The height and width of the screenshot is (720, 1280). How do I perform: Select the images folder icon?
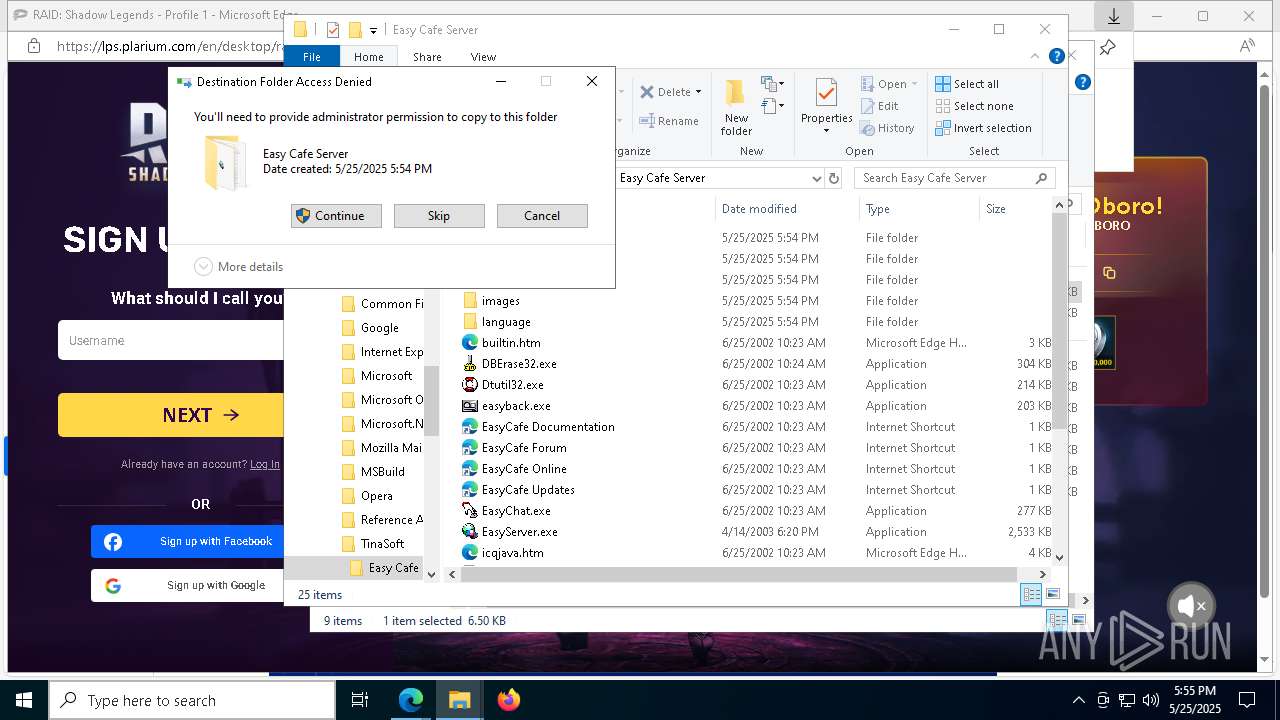(470, 301)
